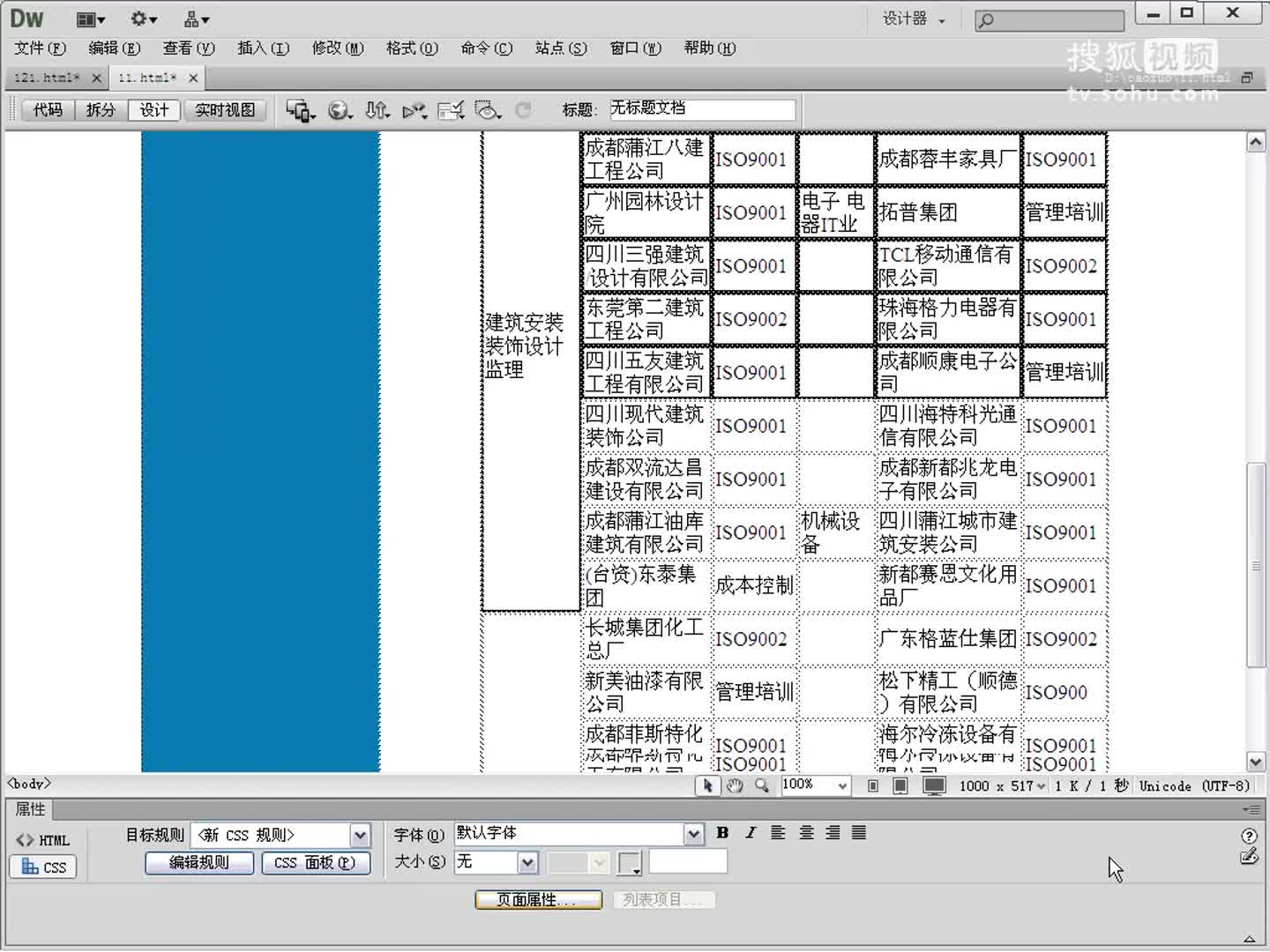This screenshot has height=952, width=1270.
Task: Open the text color swatch picker
Action: [x=630, y=863]
